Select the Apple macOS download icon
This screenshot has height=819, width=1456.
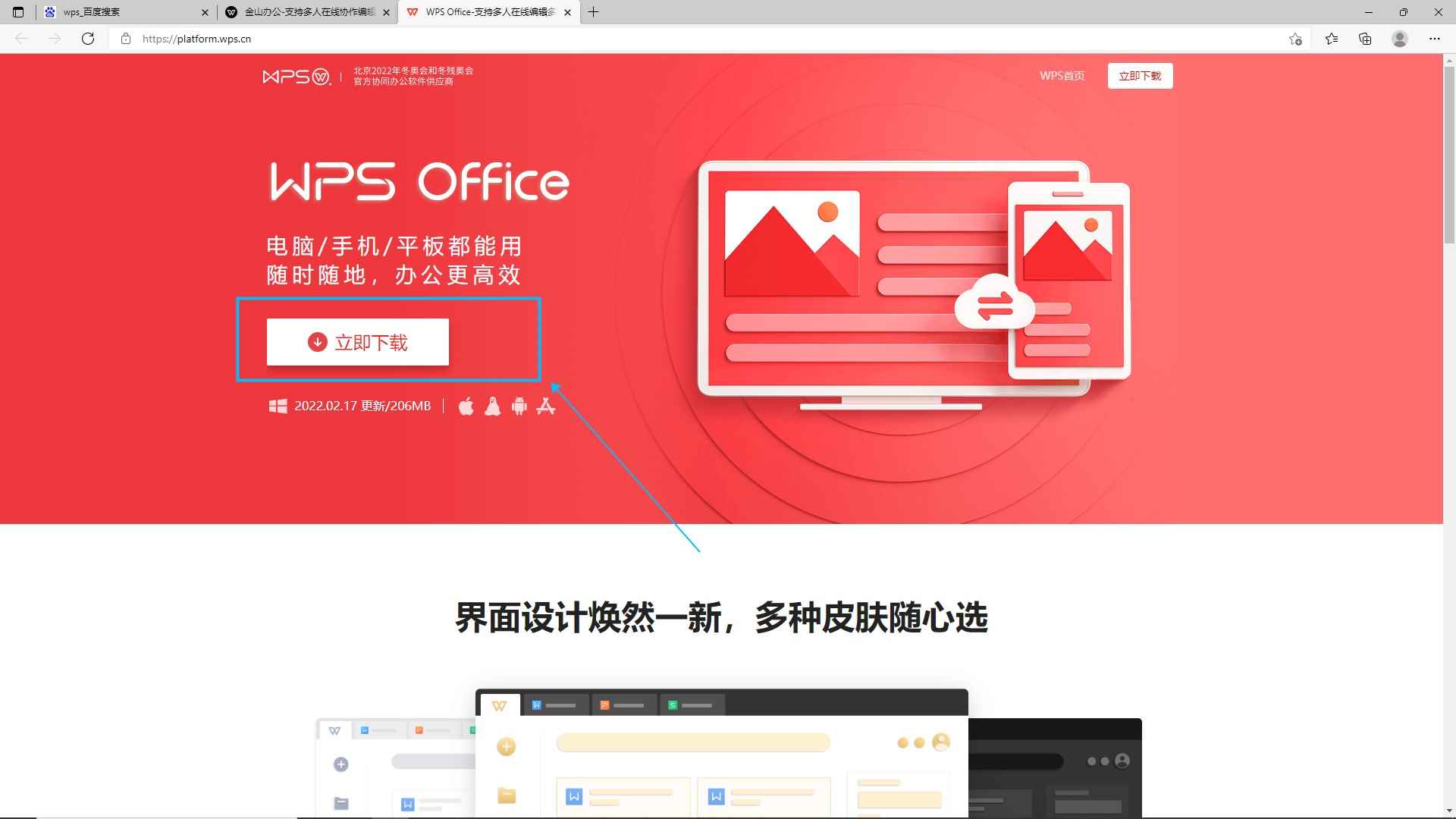(466, 406)
